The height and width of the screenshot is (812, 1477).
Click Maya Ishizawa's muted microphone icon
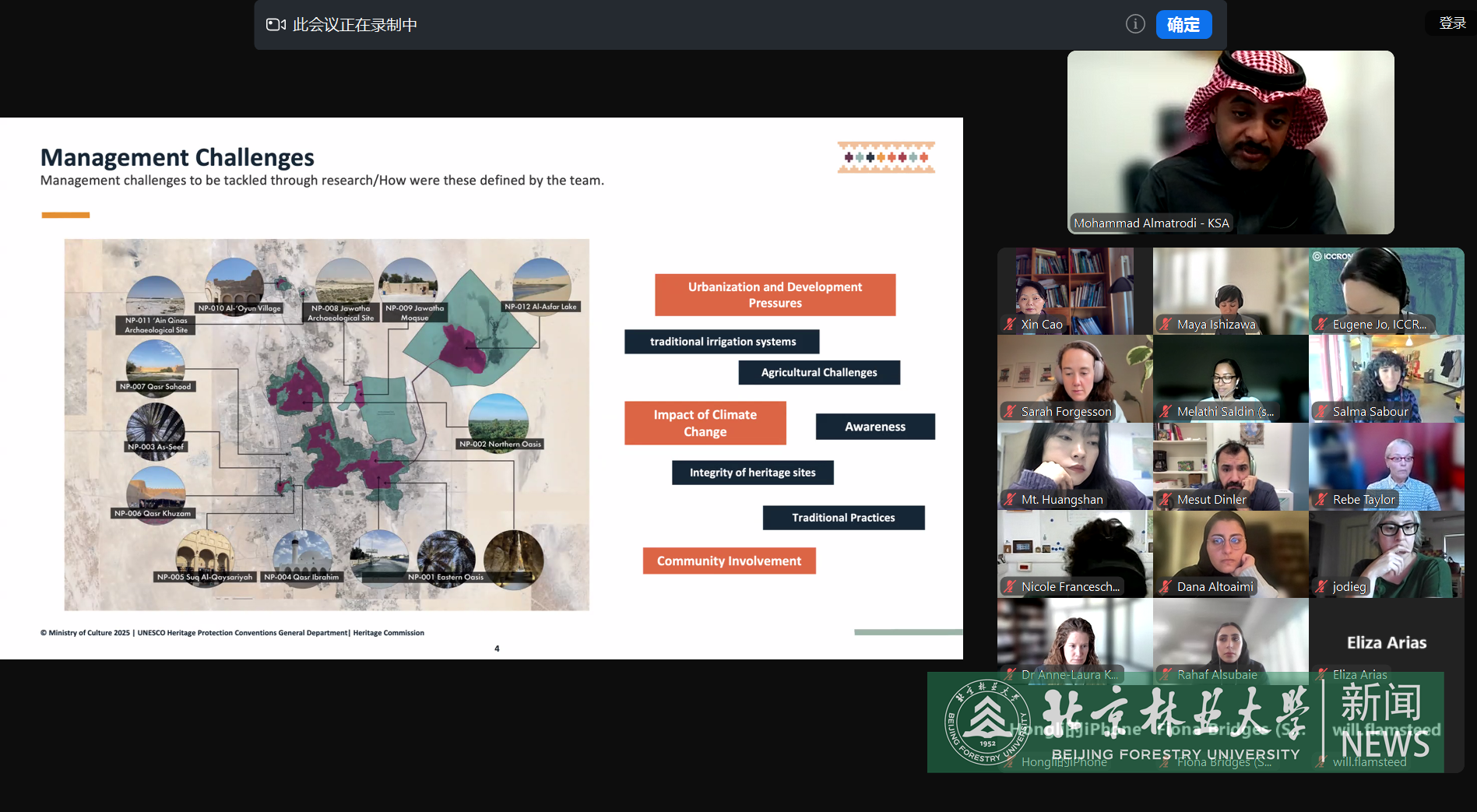pos(1166,325)
